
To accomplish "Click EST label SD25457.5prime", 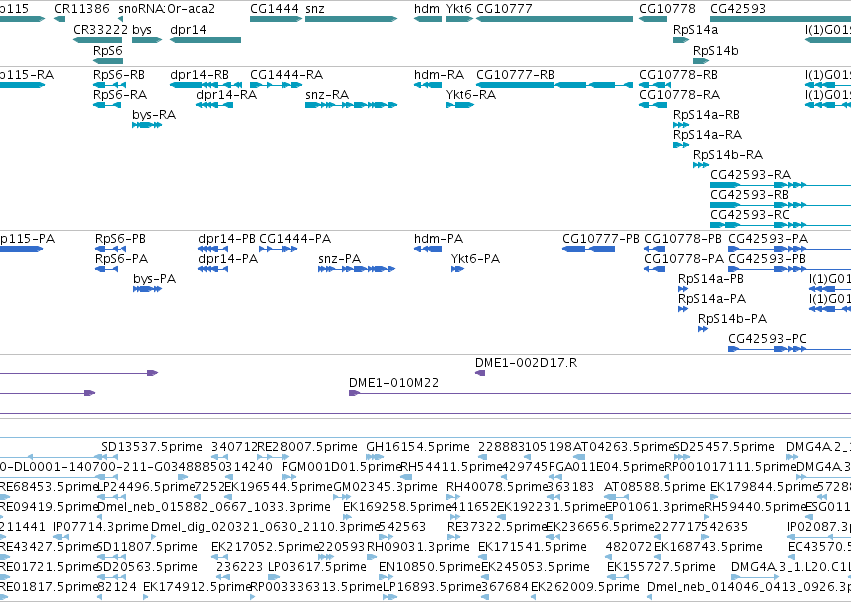I will click(724, 447).
